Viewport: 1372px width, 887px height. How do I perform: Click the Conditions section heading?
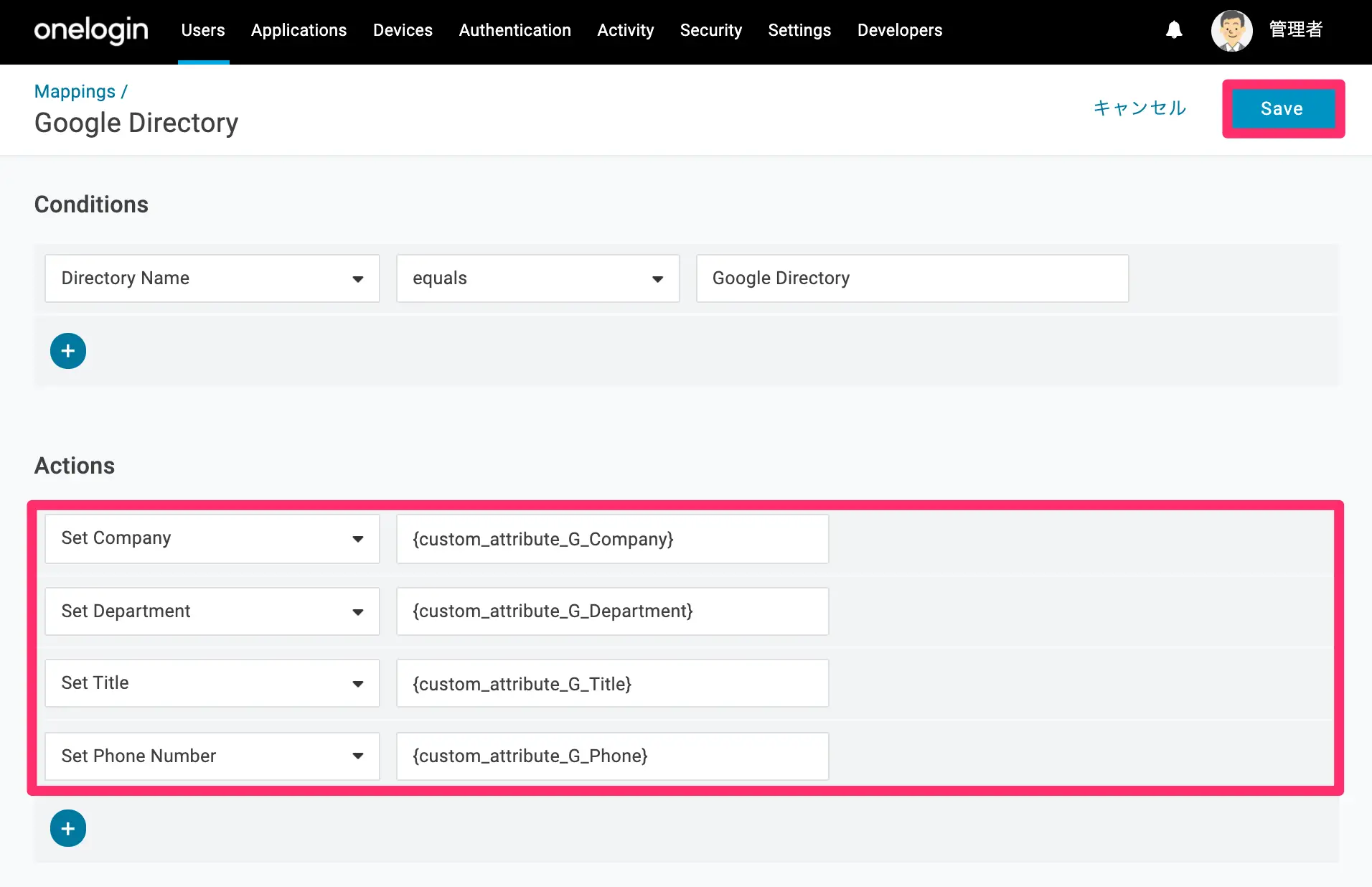pos(91,205)
